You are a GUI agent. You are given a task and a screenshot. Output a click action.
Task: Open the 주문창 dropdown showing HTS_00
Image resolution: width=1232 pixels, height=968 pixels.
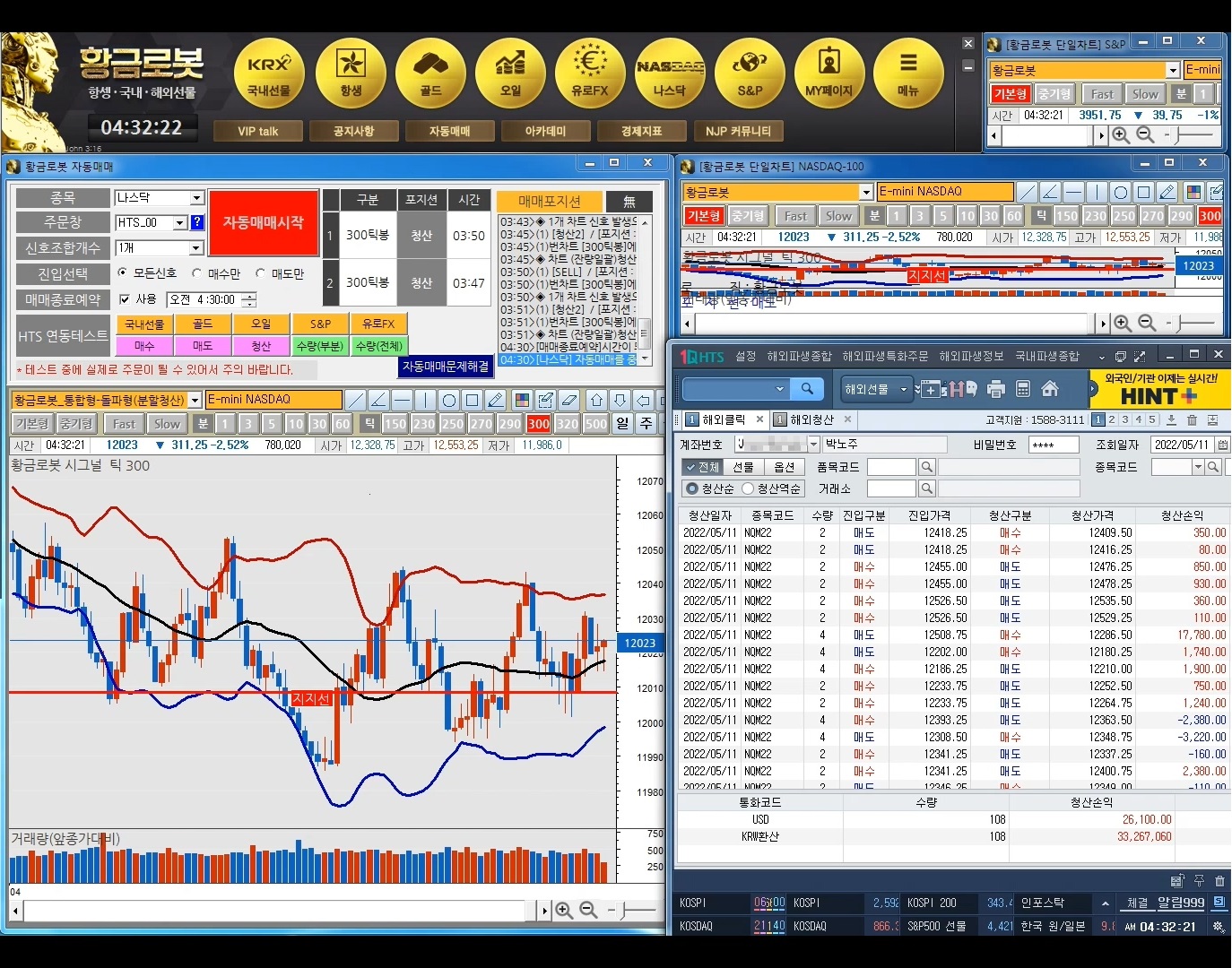click(151, 222)
